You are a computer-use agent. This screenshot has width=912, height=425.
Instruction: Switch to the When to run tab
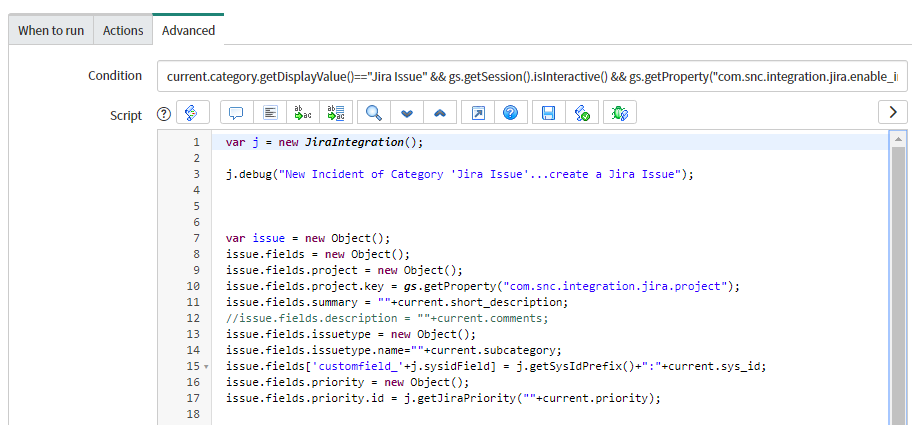51,30
